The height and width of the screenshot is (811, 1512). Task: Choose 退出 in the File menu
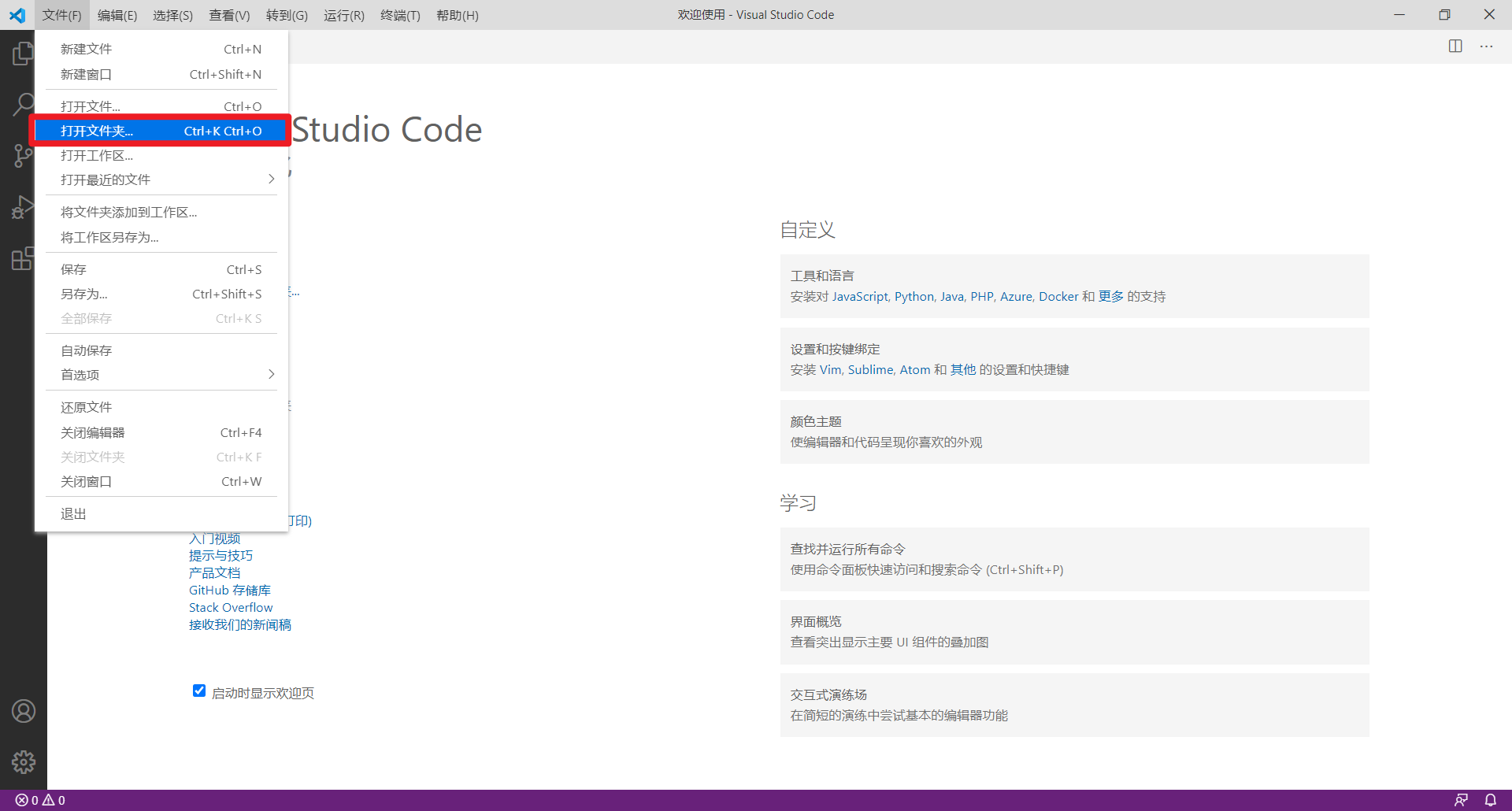pos(161,513)
